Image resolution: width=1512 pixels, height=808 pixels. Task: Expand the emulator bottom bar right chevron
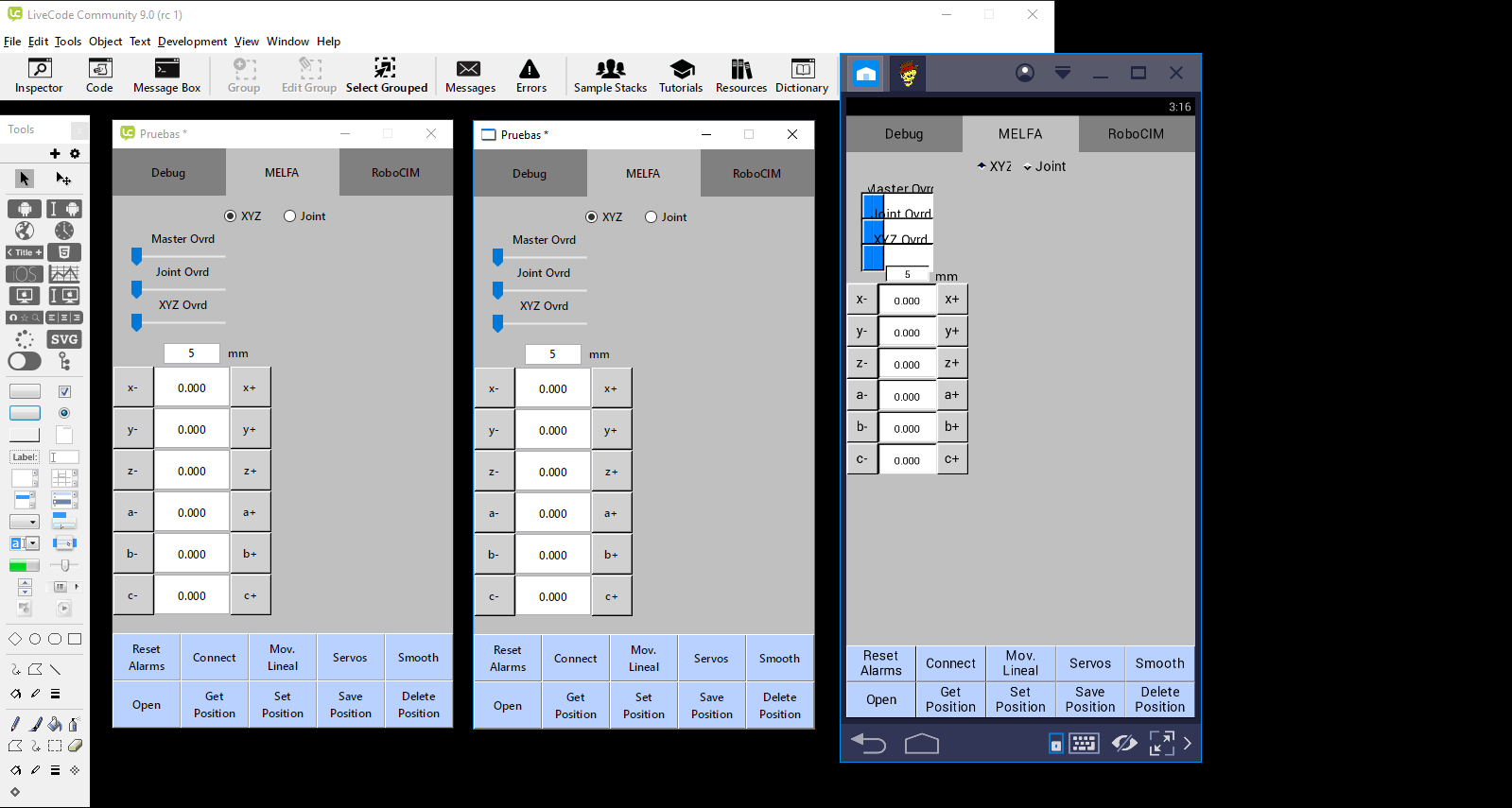(x=1188, y=744)
